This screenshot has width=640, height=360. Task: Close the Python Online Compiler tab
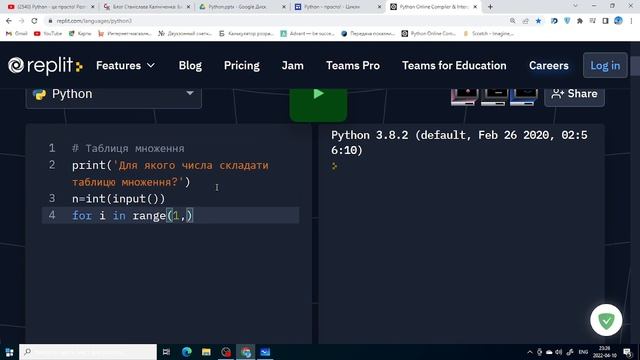point(475,7)
